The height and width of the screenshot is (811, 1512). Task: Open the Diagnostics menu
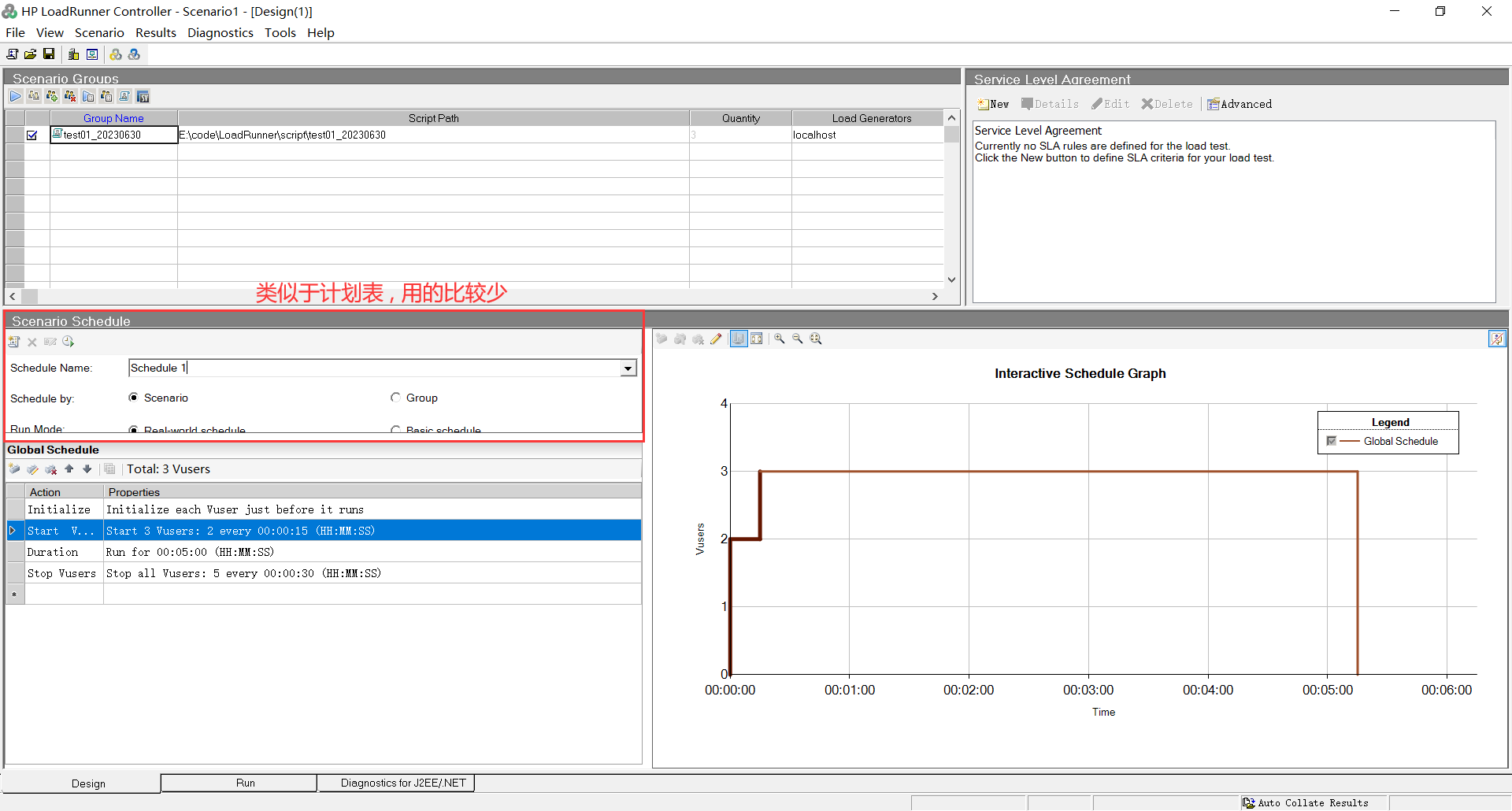click(220, 33)
